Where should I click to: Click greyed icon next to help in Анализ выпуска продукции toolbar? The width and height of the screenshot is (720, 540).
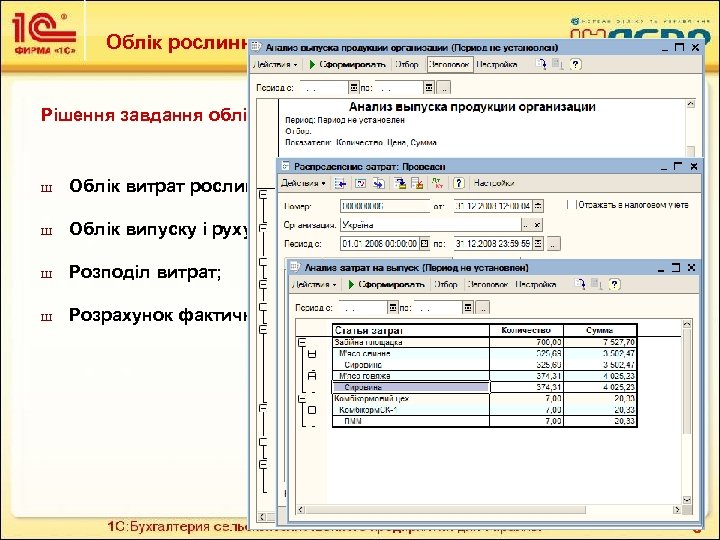557,64
